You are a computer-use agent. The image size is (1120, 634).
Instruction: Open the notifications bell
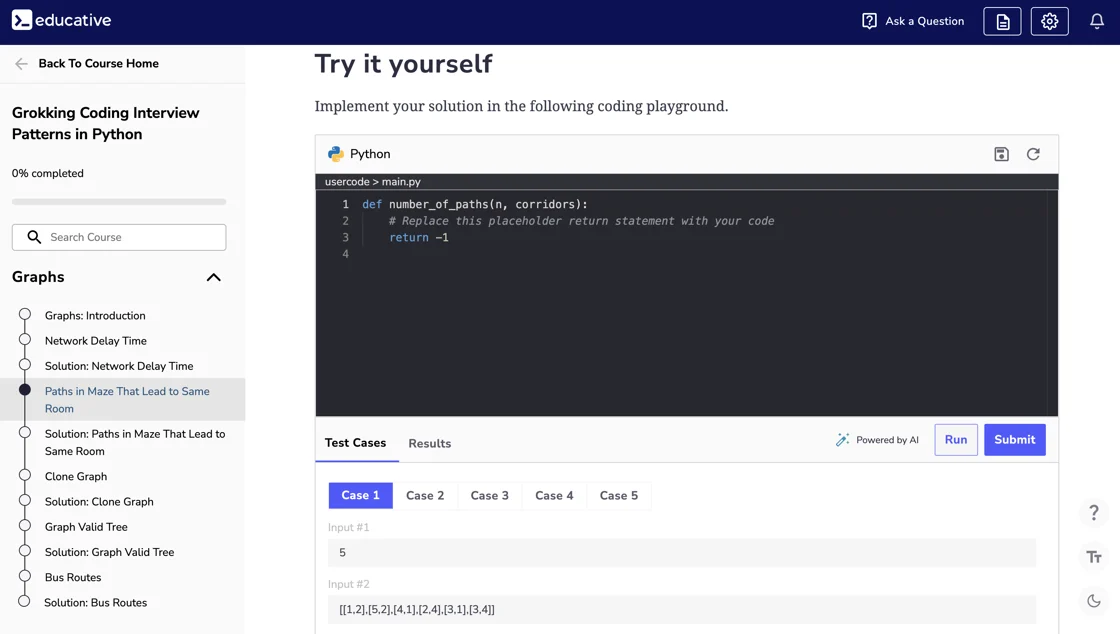[1096, 21]
